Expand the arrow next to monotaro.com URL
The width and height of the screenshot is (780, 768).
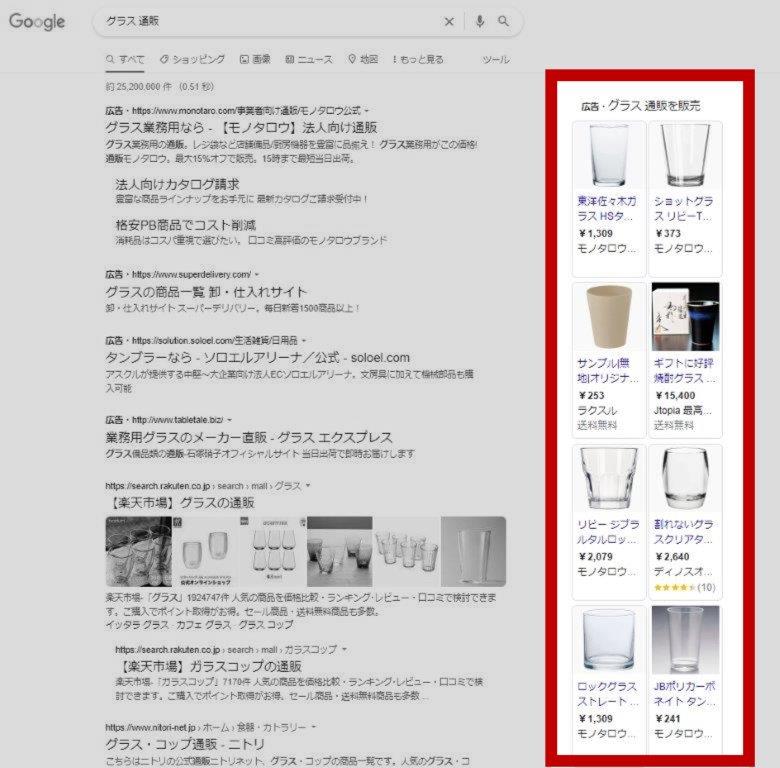pyautogui.click(x=367, y=110)
